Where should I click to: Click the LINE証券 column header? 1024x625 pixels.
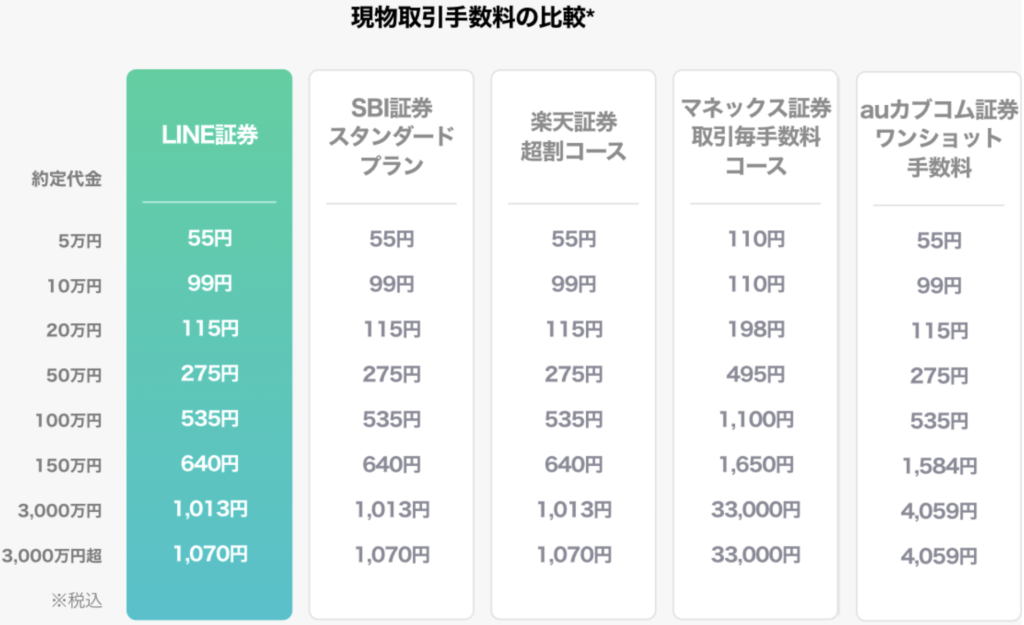click(x=210, y=135)
